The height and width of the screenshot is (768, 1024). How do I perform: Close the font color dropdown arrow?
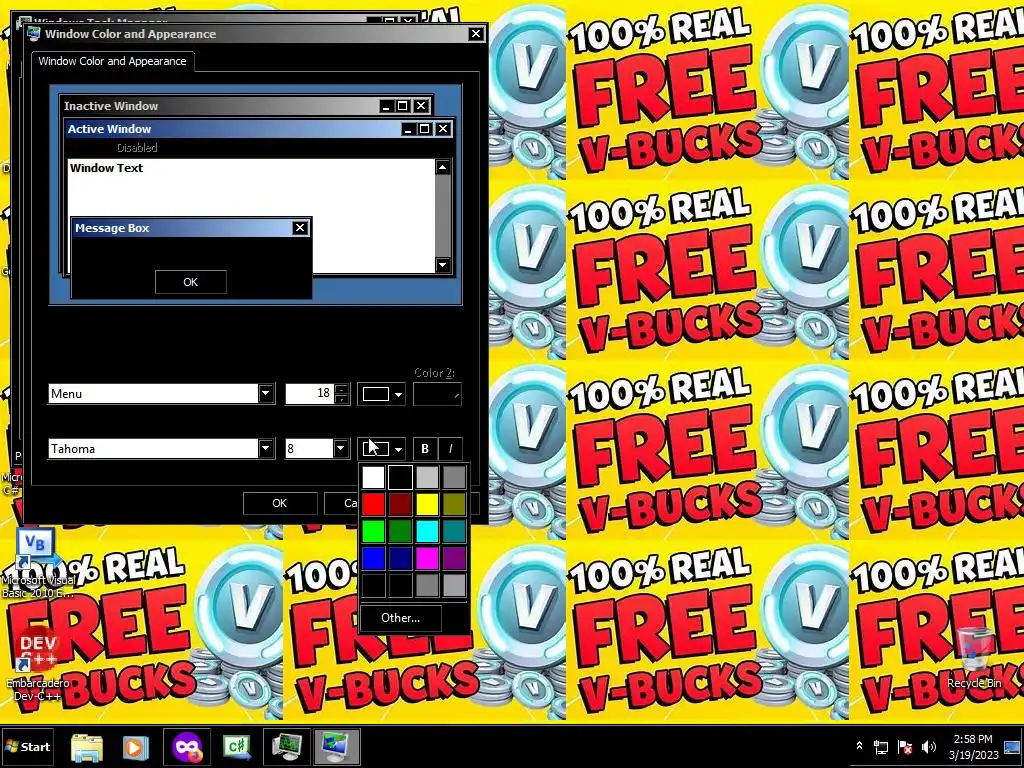point(398,449)
